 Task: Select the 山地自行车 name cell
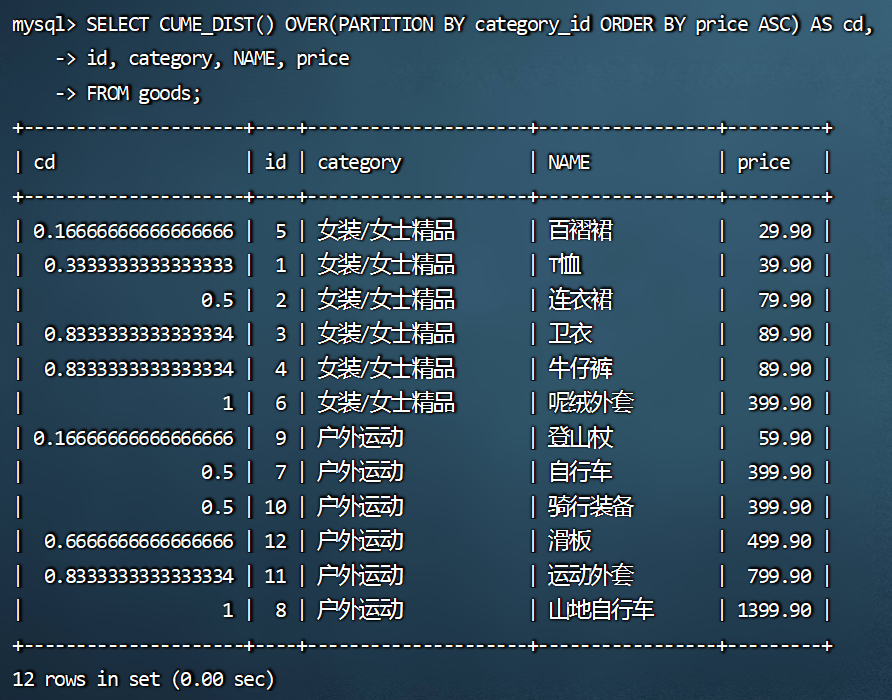(x=601, y=610)
